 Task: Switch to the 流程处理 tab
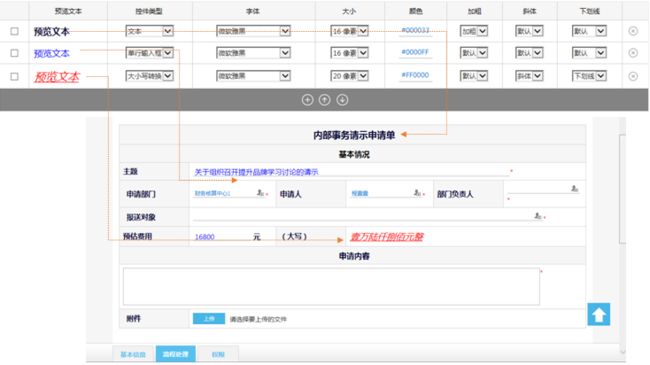coord(175,354)
